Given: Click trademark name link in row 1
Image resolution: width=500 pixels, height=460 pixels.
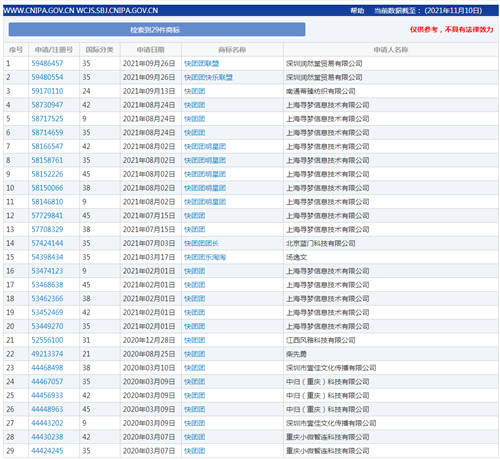Looking at the screenshot, I should pos(201,63).
